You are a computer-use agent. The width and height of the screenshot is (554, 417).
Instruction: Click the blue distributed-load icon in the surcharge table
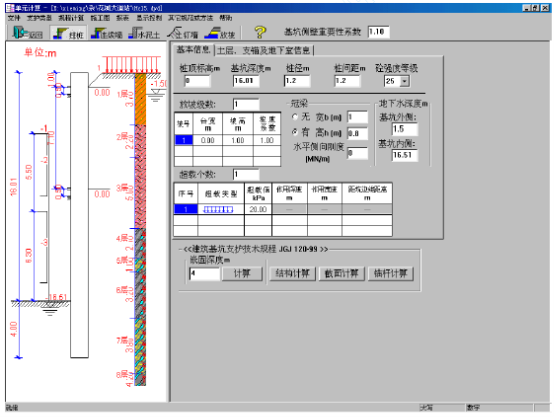pyautogui.click(x=218, y=210)
